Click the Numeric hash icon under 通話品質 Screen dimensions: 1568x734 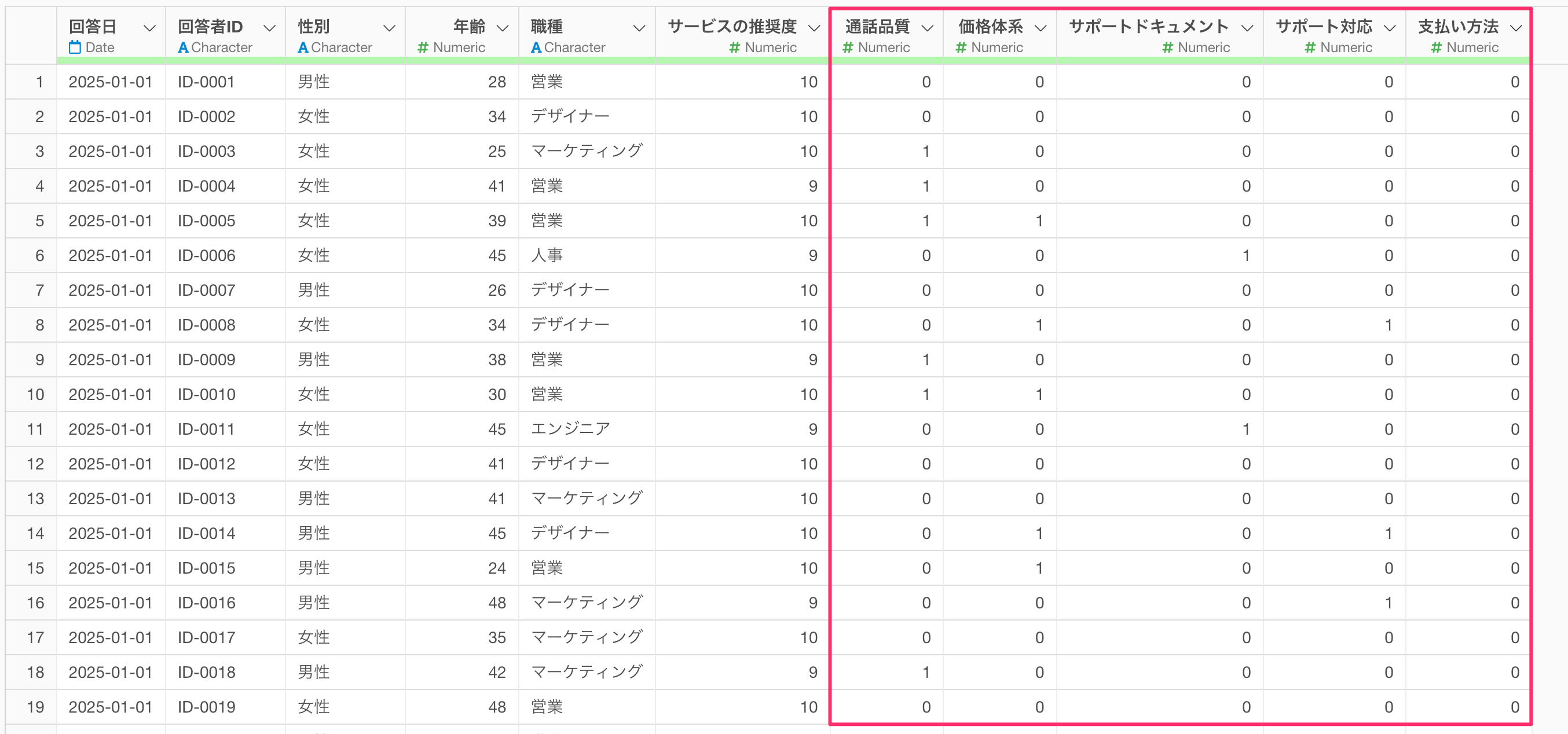coord(848,47)
